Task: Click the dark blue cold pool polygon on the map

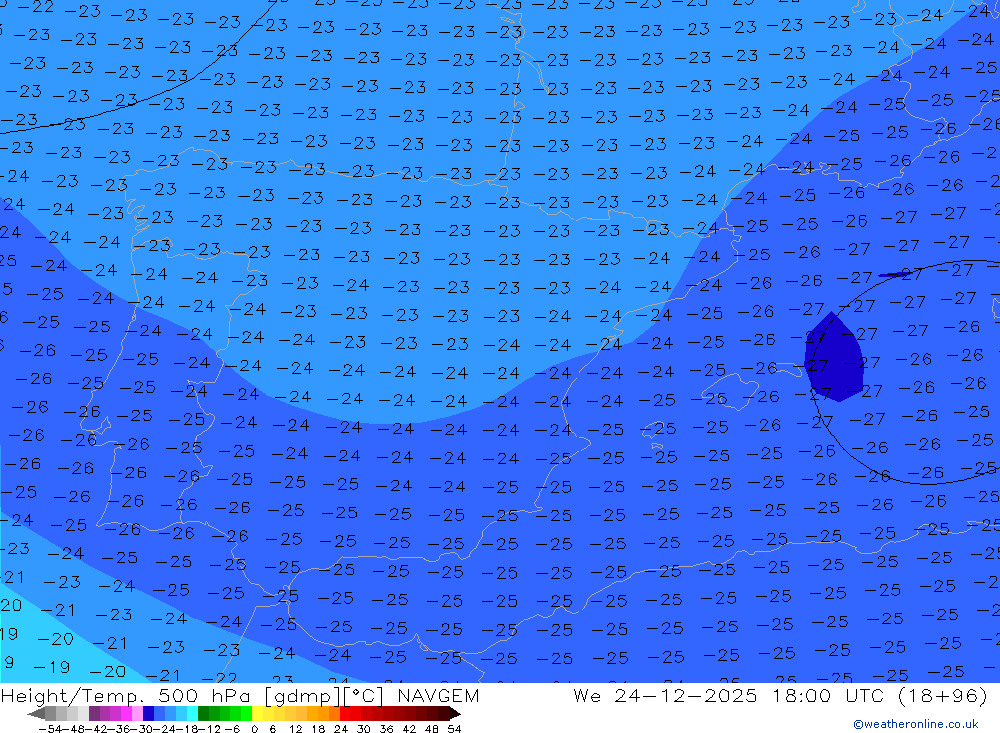Action: (x=834, y=359)
